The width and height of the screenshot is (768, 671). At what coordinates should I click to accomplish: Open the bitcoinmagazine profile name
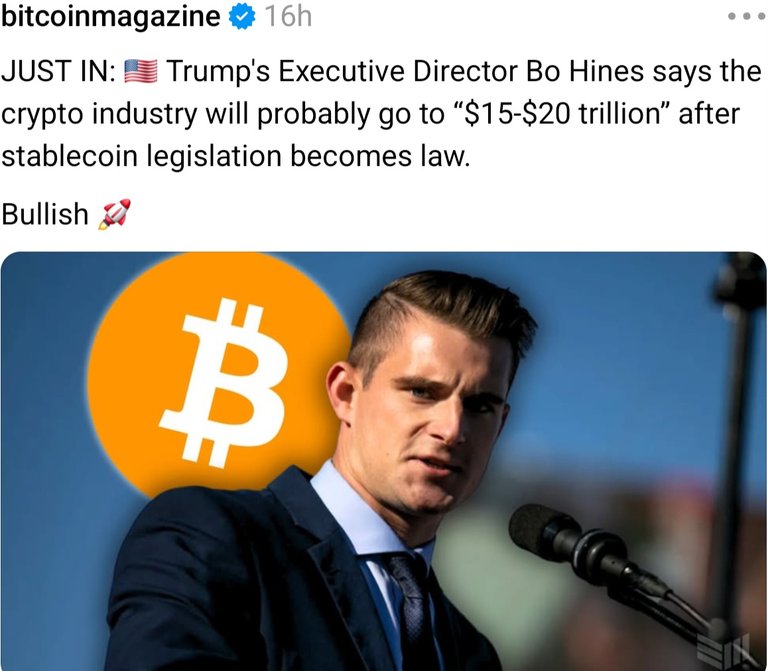click(111, 16)
